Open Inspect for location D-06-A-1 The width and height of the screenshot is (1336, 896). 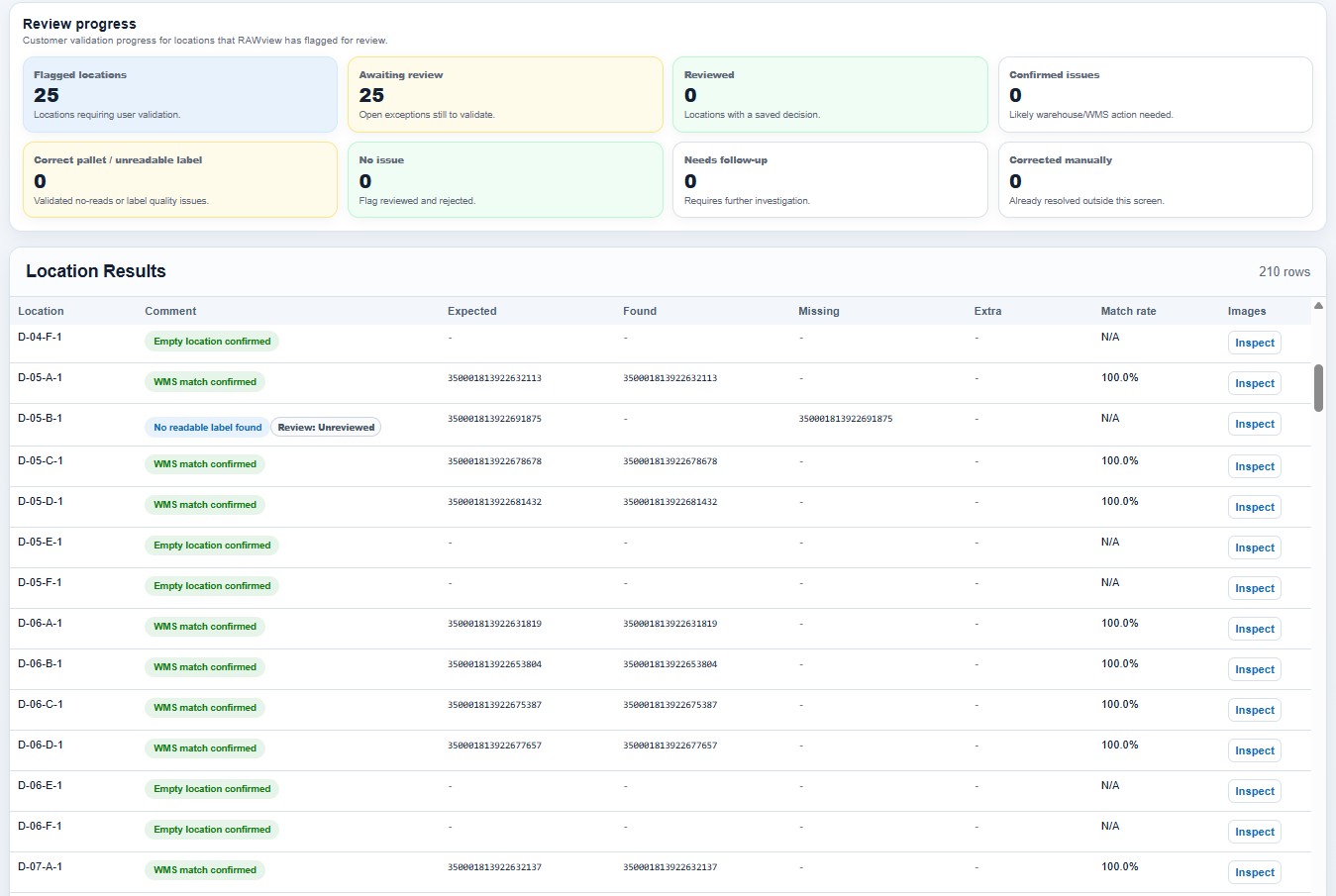(1255, 629)
